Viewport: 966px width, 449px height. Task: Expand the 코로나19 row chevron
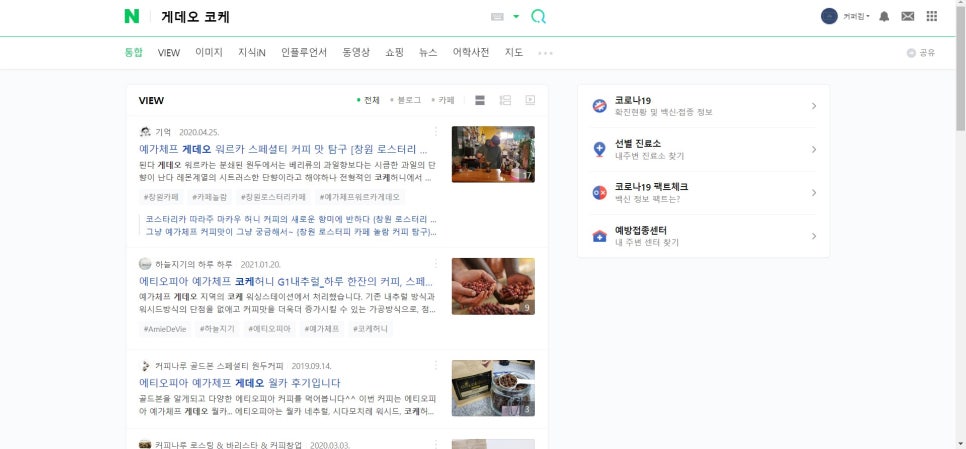point(814,106)
